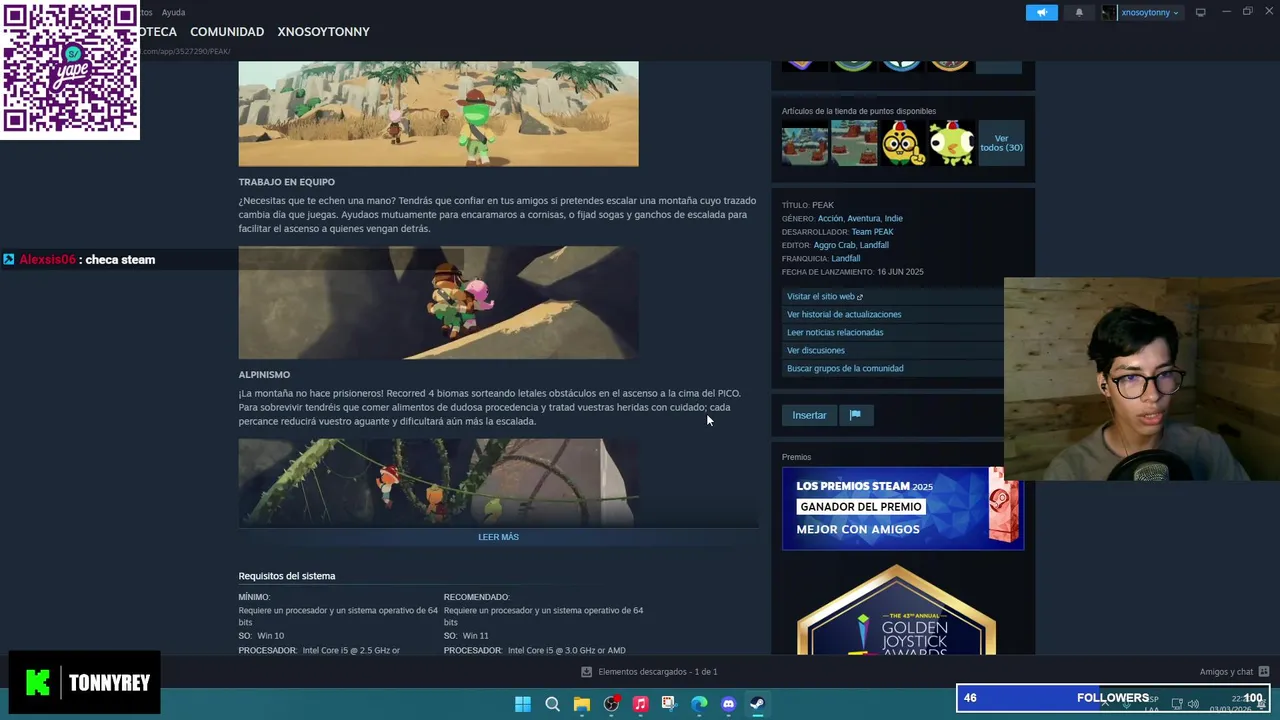Select the green bird sticker
The width and height of the screenshot is (1280, 720).
point(952,143)
